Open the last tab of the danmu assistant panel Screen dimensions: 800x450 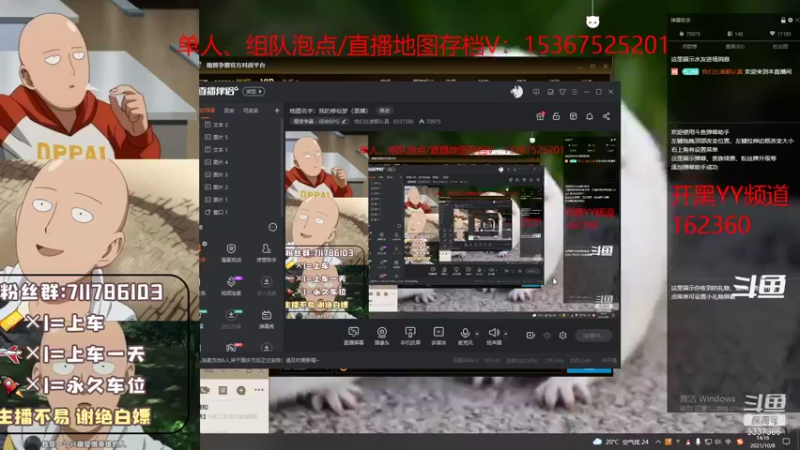pos(780,46)
